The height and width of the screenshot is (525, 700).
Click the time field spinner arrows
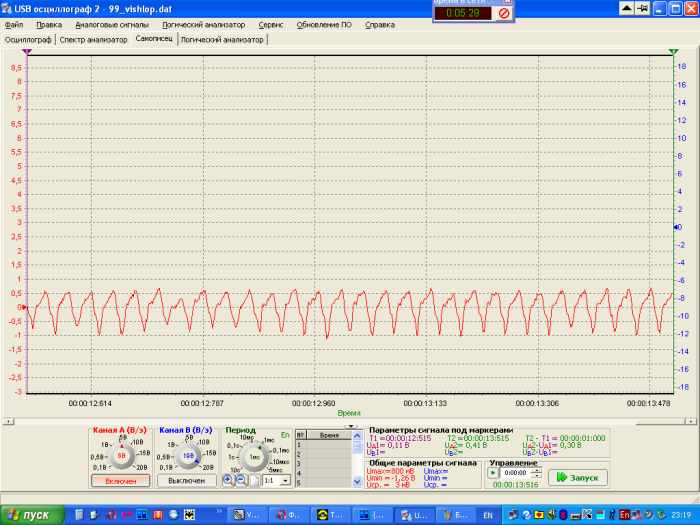click(x=538, y=473)
